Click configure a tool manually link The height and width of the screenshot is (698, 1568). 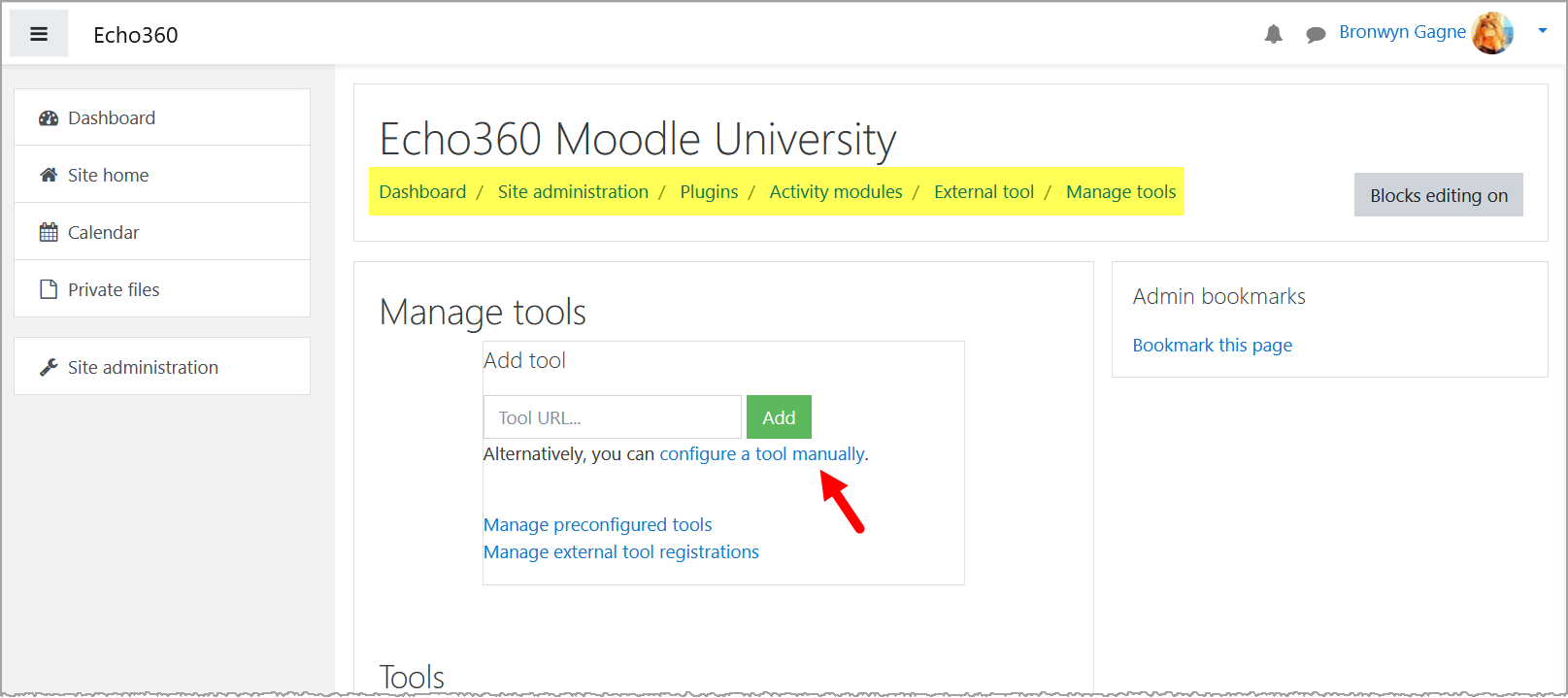[762, 454]
